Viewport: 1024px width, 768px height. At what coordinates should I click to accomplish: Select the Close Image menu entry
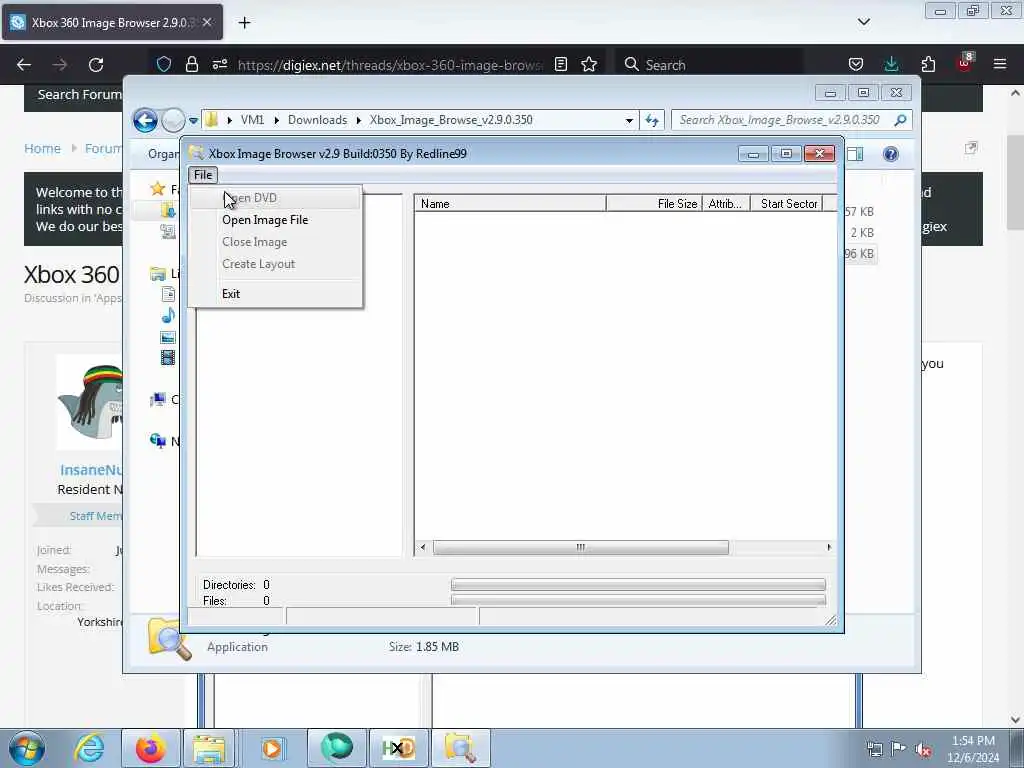coord(255,242)
